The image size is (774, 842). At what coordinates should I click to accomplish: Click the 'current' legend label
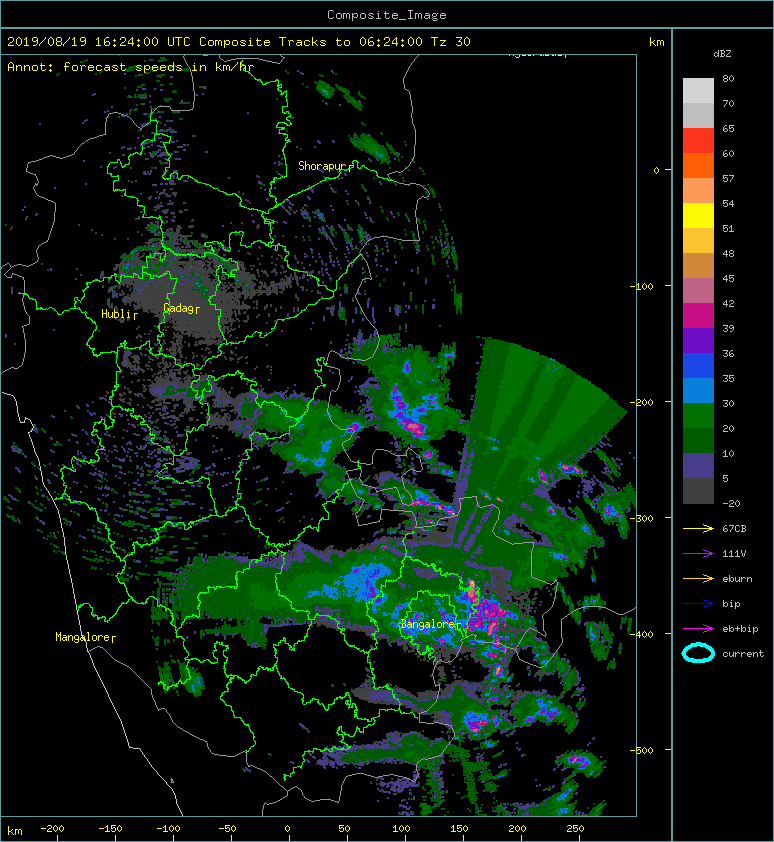point(743,654)
